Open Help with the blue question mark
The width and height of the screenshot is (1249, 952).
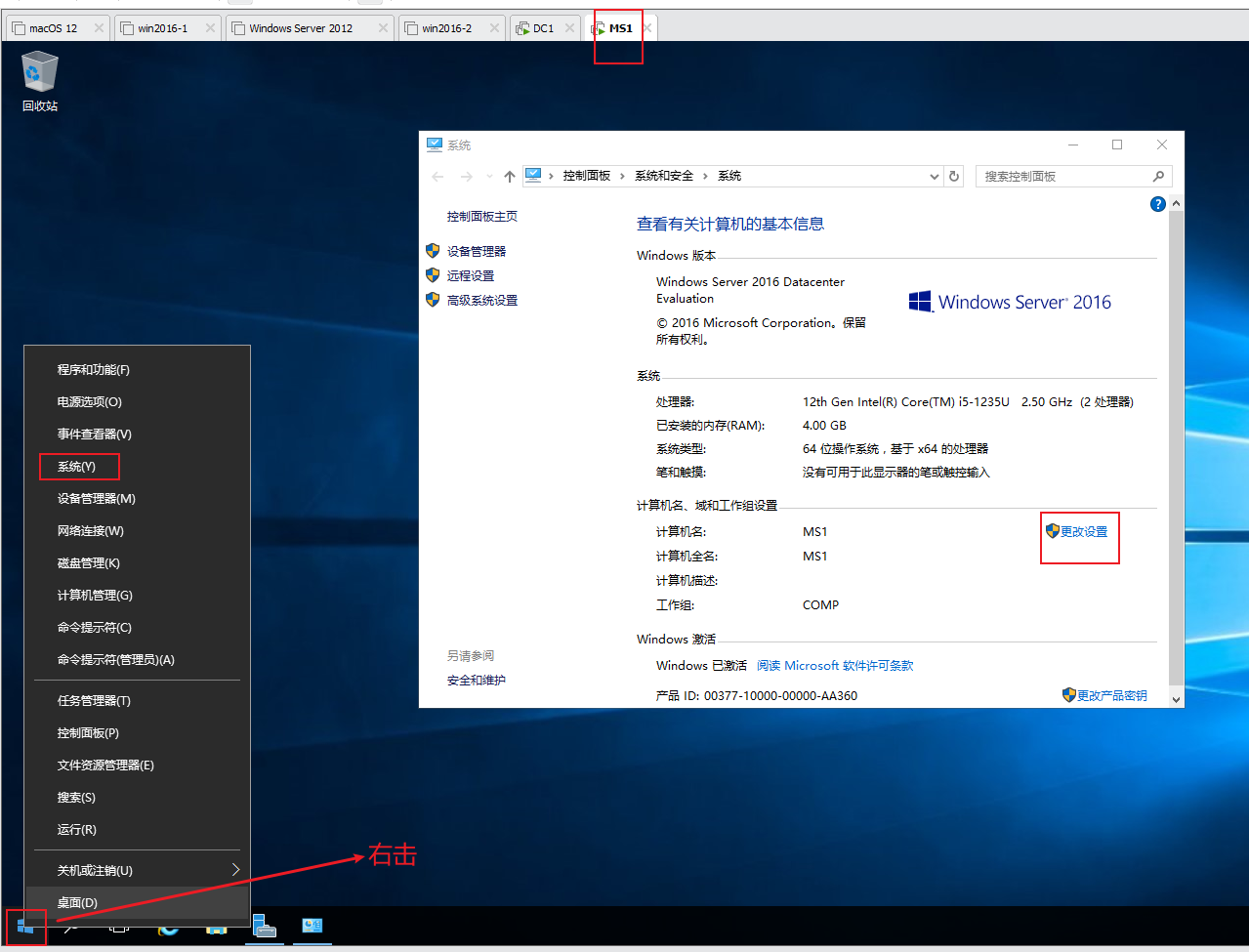1157,204
